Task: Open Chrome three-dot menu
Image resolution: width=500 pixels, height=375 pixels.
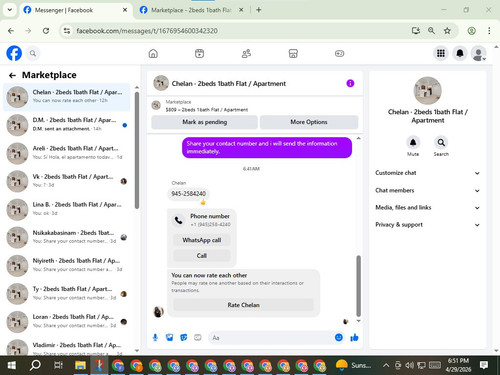Action: pyautogui.click(x=489, y=31)
